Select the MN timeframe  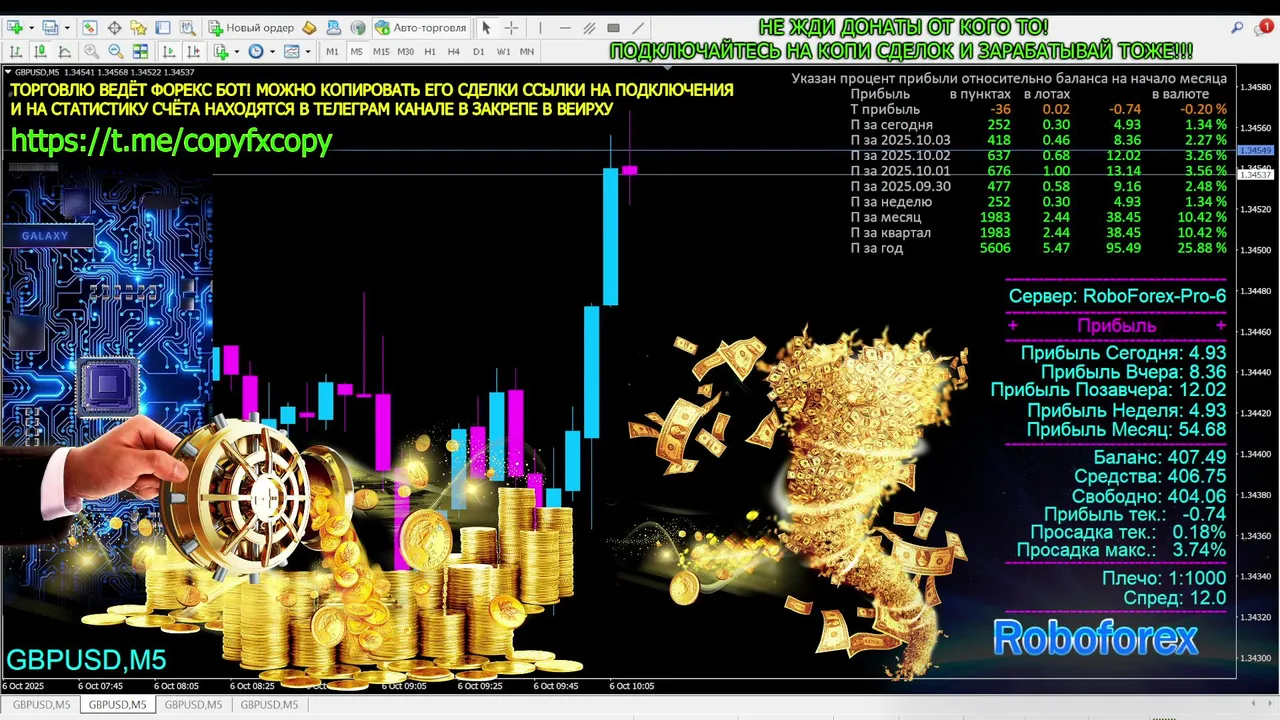[x=527, y=52]
